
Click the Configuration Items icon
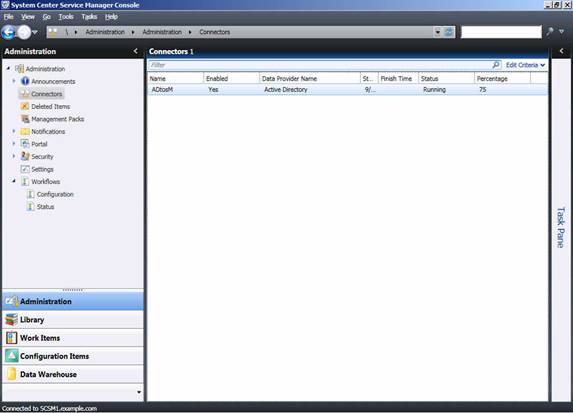11,356
